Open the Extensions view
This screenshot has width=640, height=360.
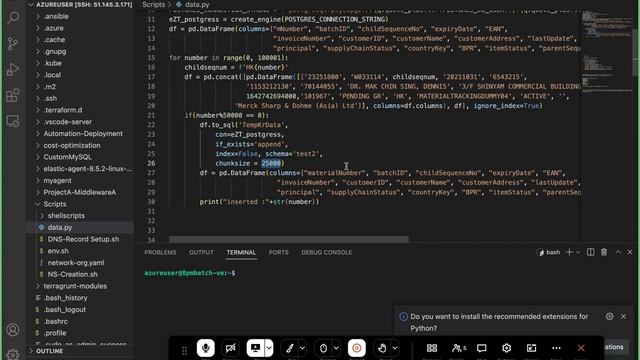coord(13,95)
